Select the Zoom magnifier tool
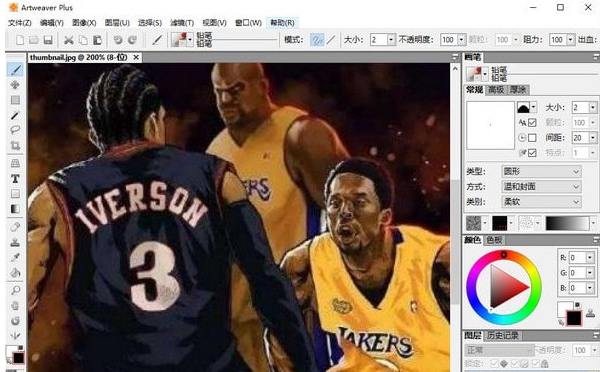The width and height of the screenshot is (606, 372). point(15,290)
